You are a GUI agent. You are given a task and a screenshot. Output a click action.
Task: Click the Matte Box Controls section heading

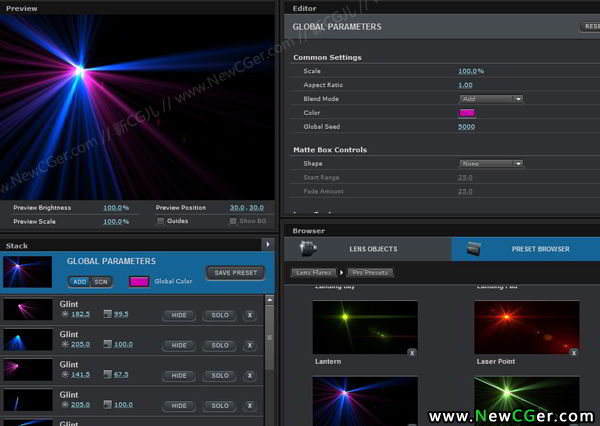[x=330, y=150]
